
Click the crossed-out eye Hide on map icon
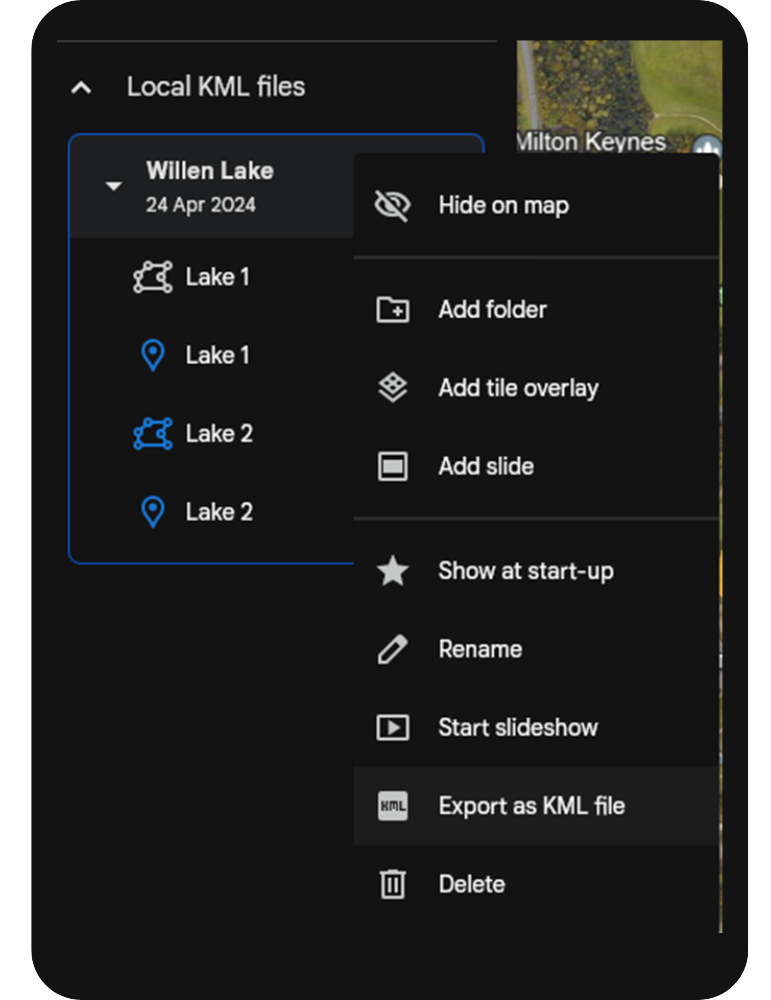(x=392, y=206)
